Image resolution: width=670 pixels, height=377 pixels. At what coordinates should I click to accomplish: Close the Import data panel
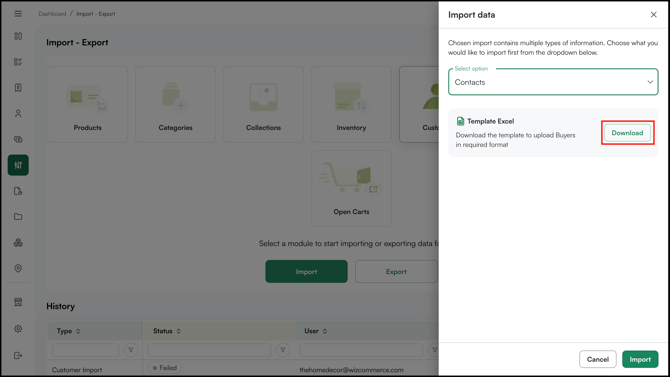(653, 15)
